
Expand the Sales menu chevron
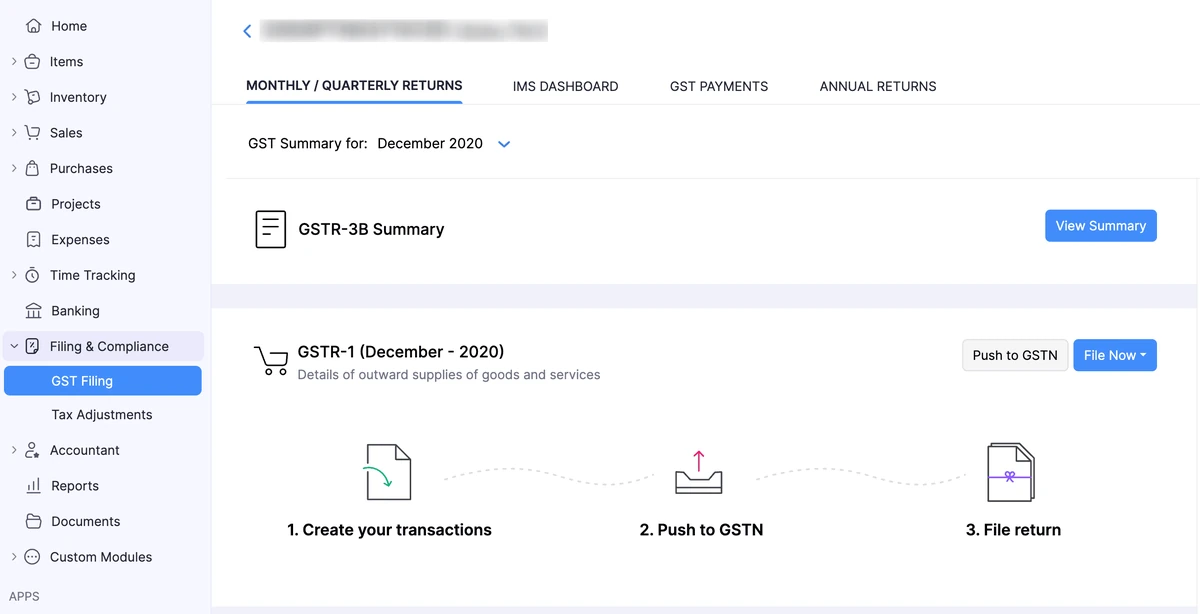(x=14, y=132)
